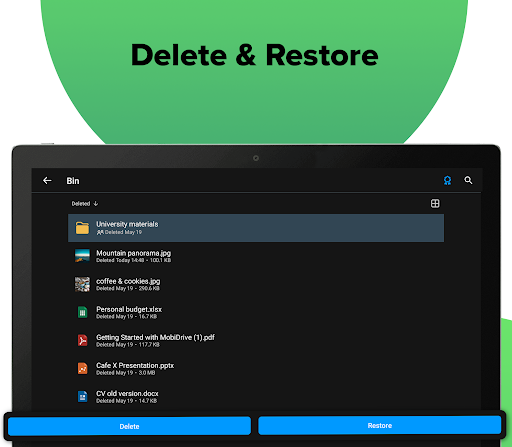512x447 pixels.
Task: Restore the selected item
Action: (x=380, y=425)
